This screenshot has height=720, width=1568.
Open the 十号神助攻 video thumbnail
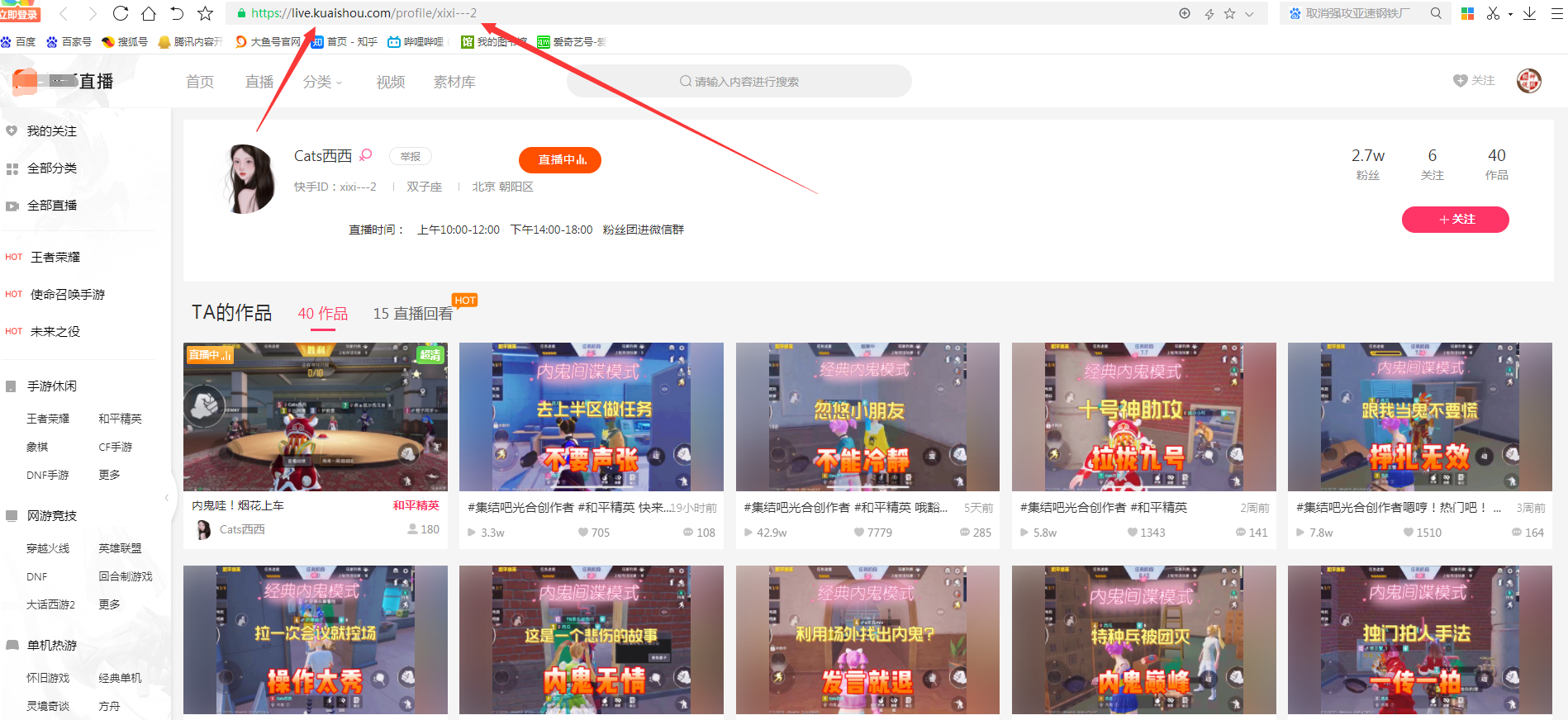tap(1143, 417)
